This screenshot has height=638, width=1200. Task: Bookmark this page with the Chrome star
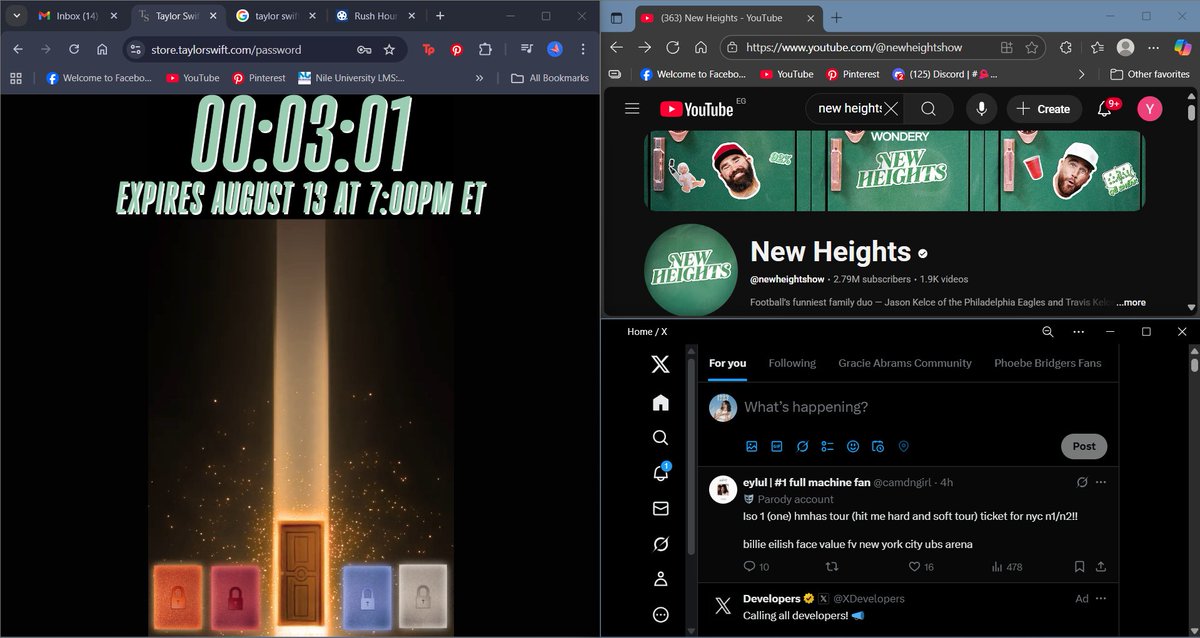[389, 49]
